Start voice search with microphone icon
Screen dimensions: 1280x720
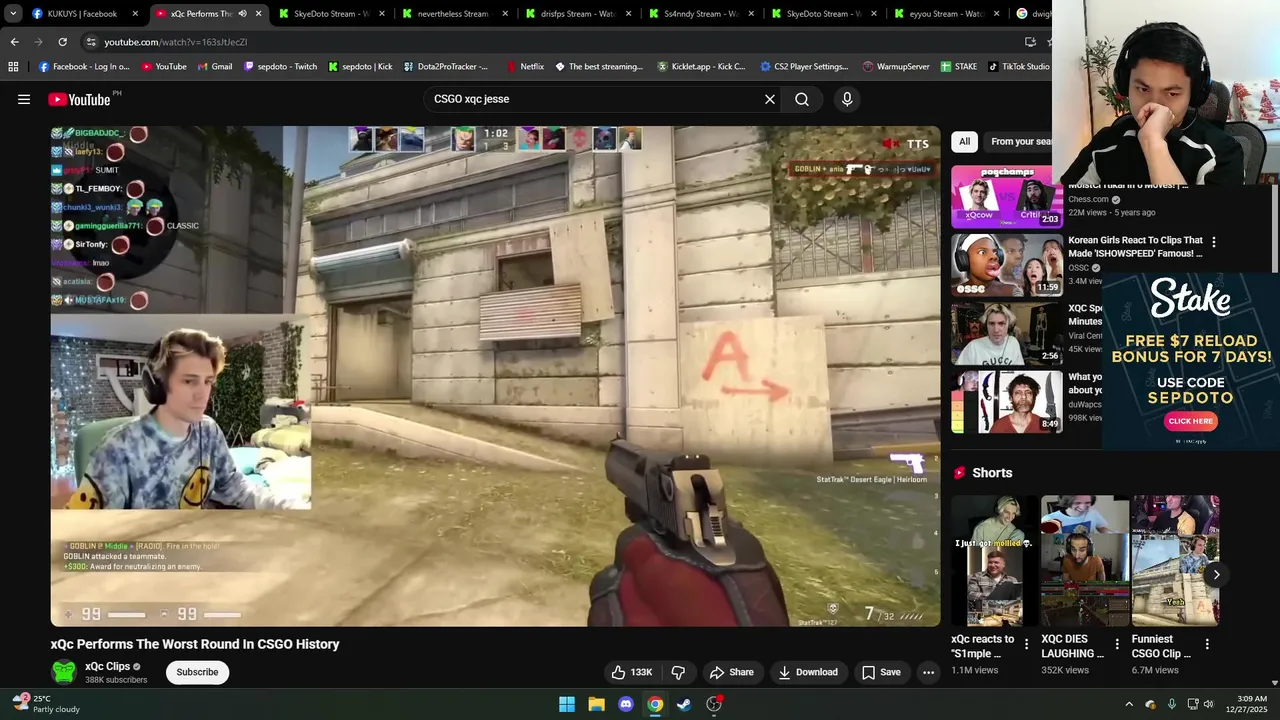(847, 99)
